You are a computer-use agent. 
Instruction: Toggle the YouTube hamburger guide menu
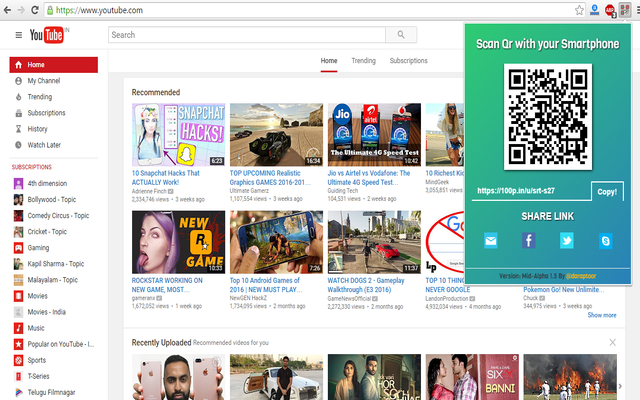click(x=19, y=35)
